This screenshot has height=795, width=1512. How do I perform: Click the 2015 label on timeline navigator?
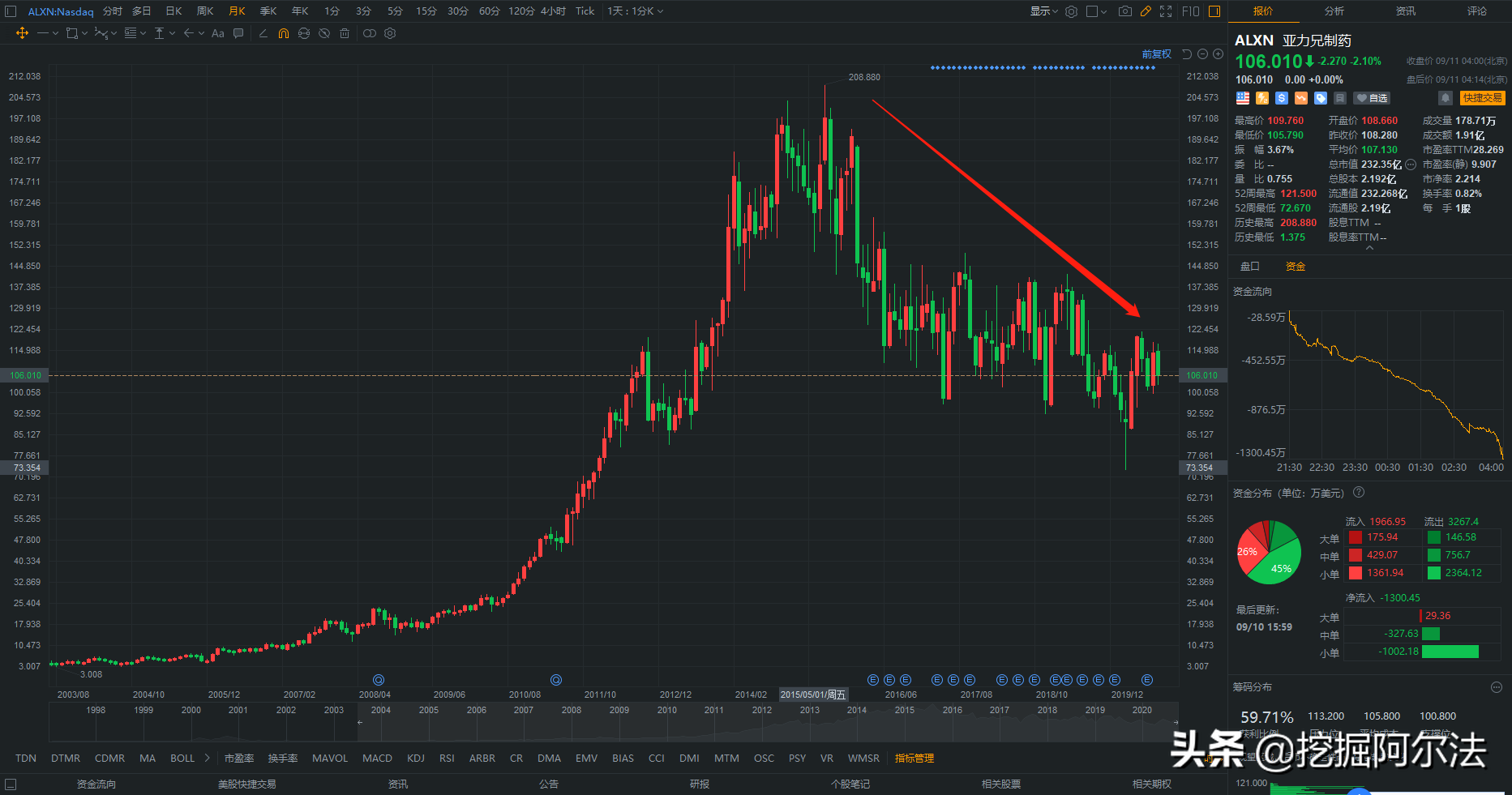click(x=905, y=710)
